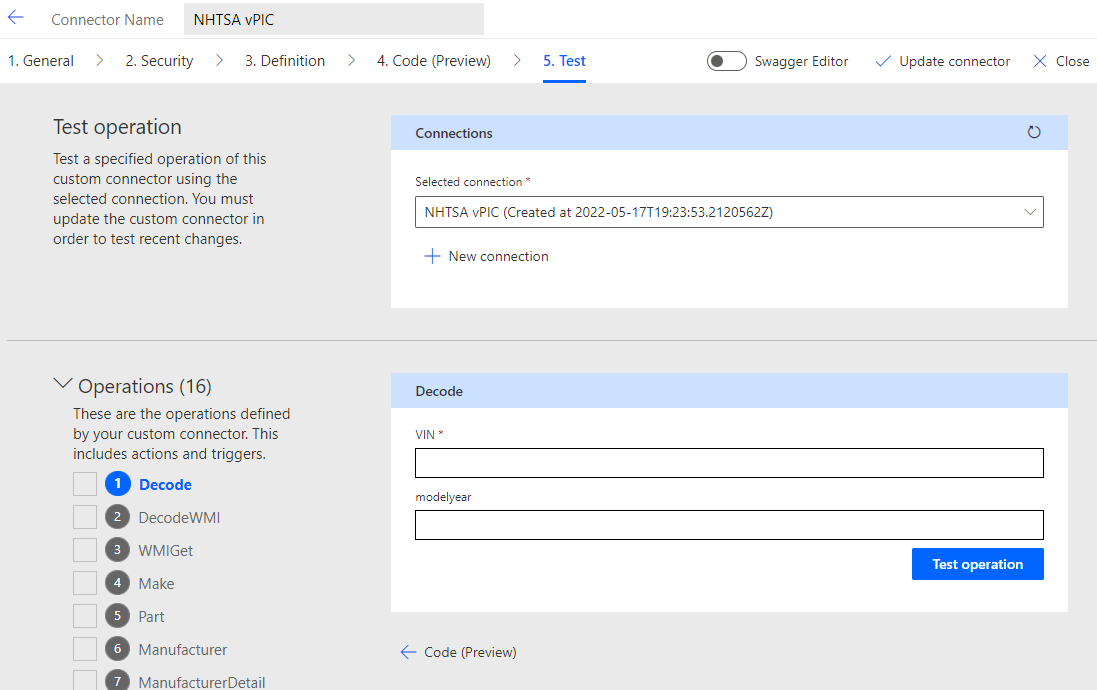Viewport: 1097px width, 690px height.
Task: Go to the 2. Security tab
Action: pyautogui.click(x=159, y=61)
